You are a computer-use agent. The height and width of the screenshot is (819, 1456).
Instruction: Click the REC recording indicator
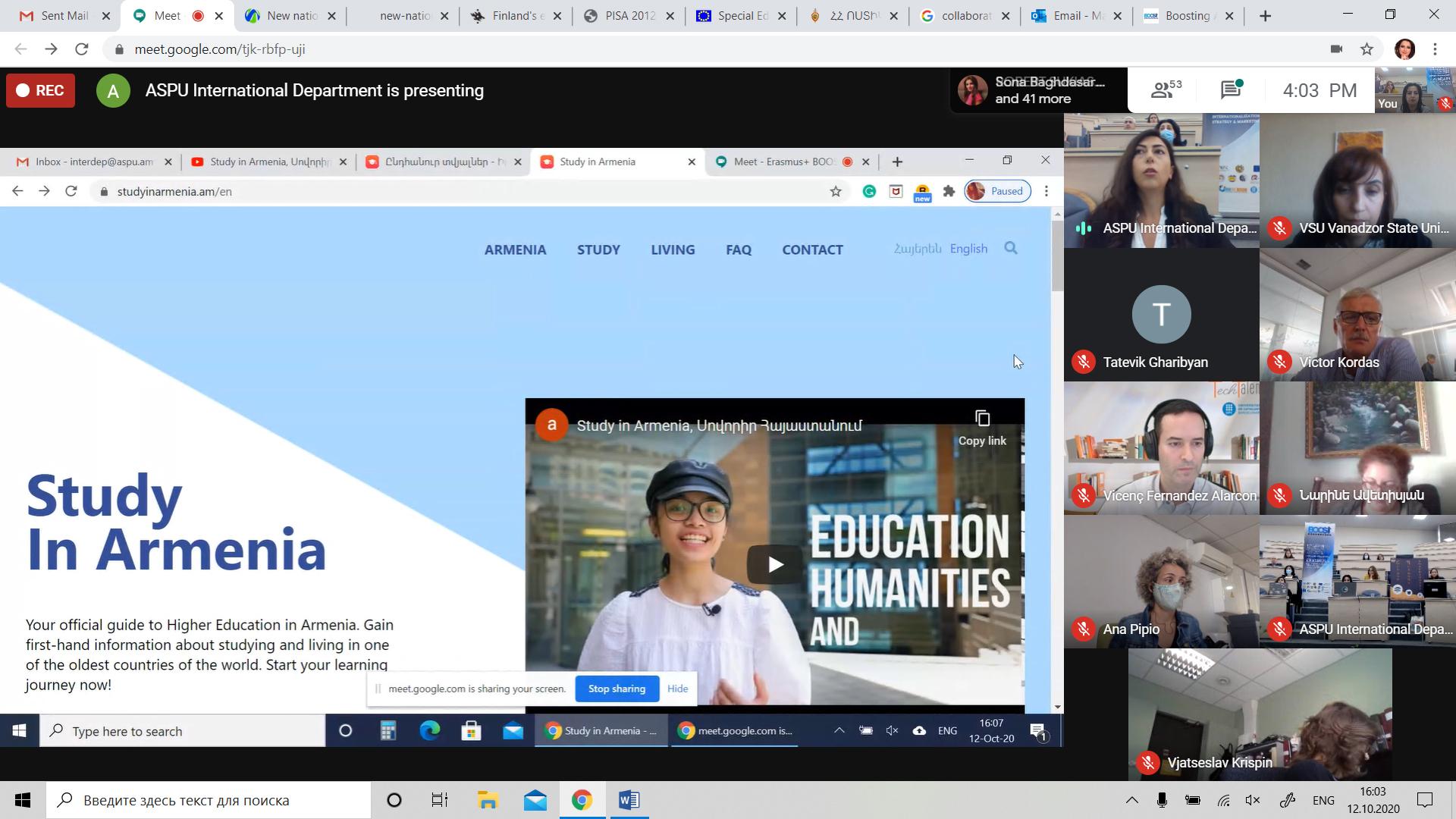pos(41,90)
